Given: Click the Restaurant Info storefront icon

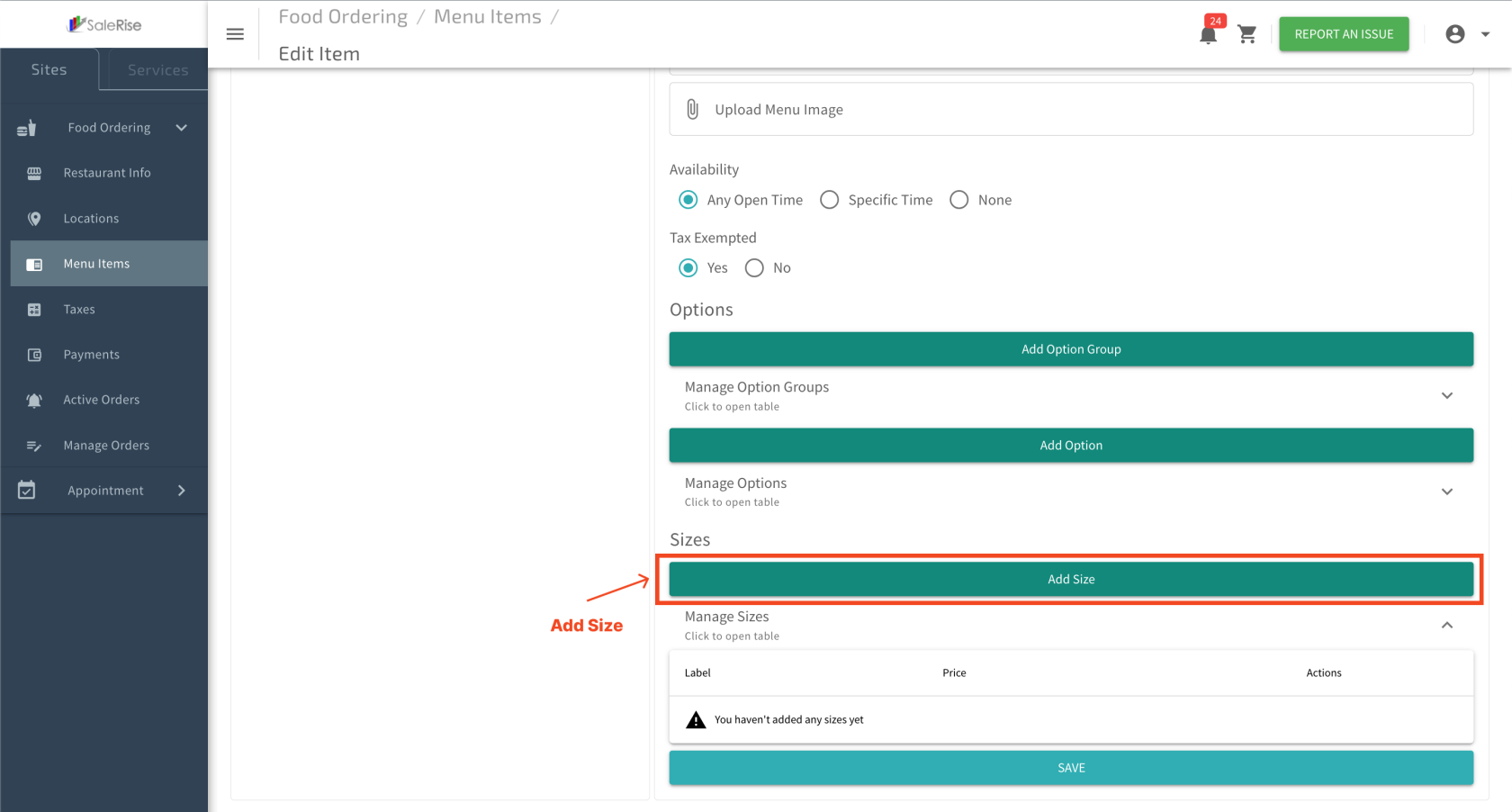Looking at the screenshot, I should coord(34,173).
